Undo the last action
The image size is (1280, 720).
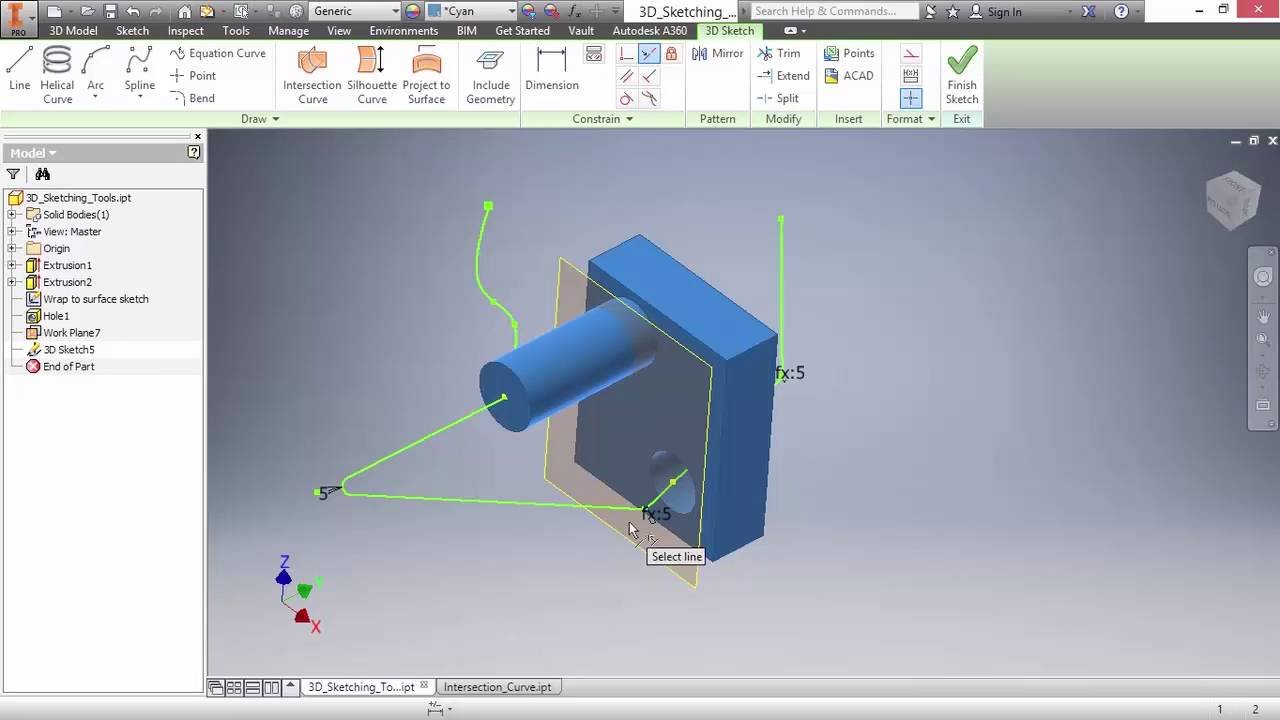[133, 12]
